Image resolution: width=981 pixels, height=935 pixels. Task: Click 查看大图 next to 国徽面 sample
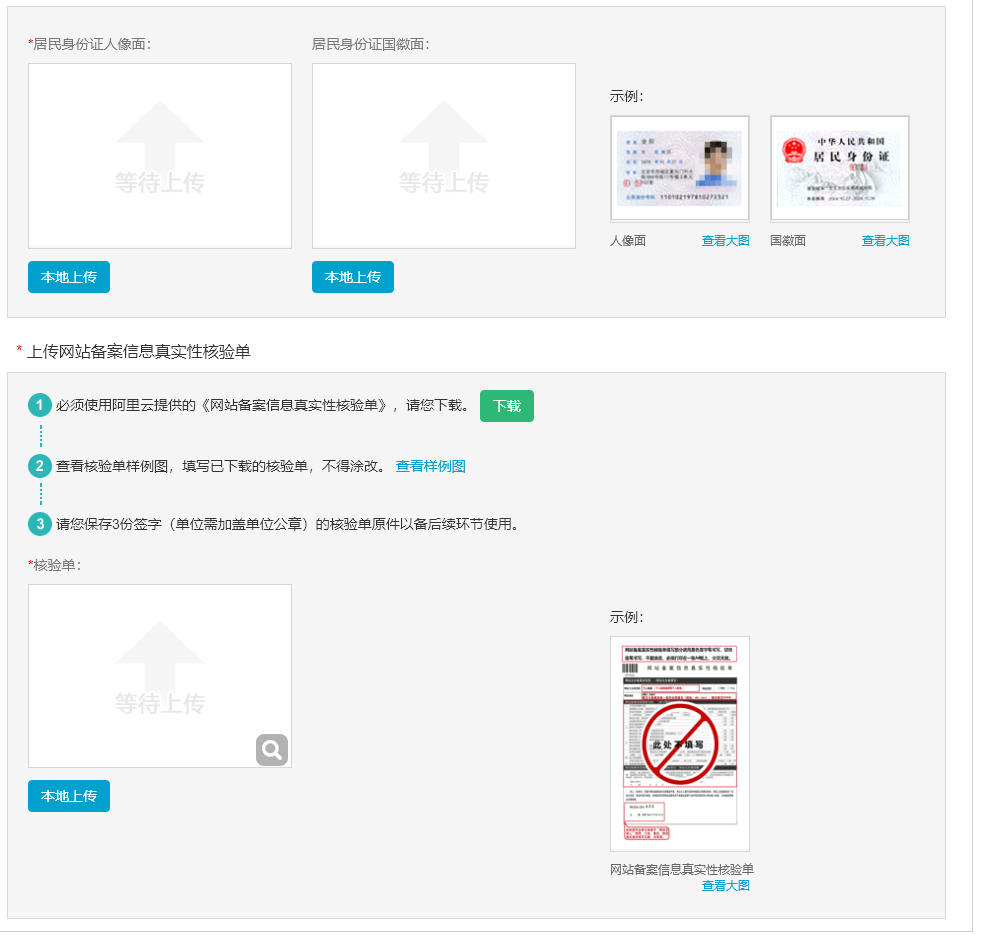point(884,240)
